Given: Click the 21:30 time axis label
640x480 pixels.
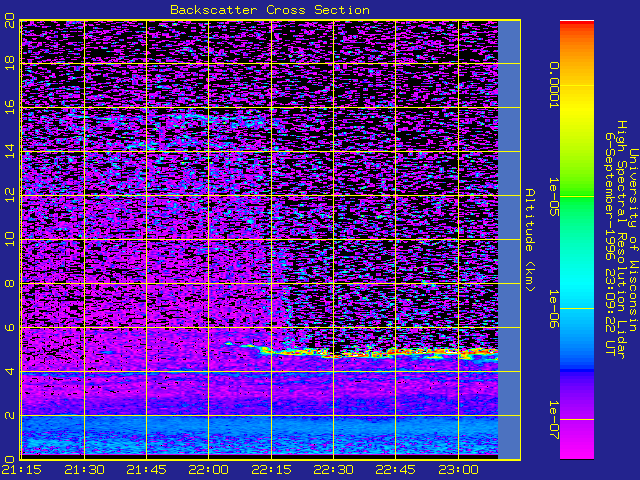Looking at the screenshot, I should click(84, 470).
